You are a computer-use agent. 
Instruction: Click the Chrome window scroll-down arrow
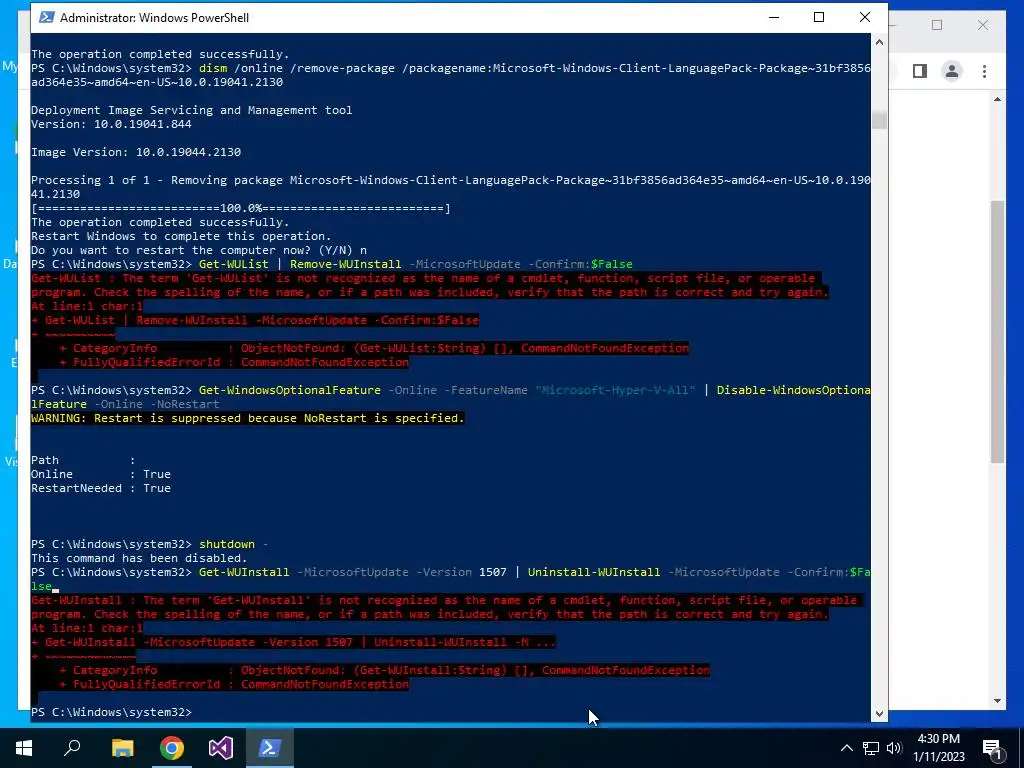997,701
